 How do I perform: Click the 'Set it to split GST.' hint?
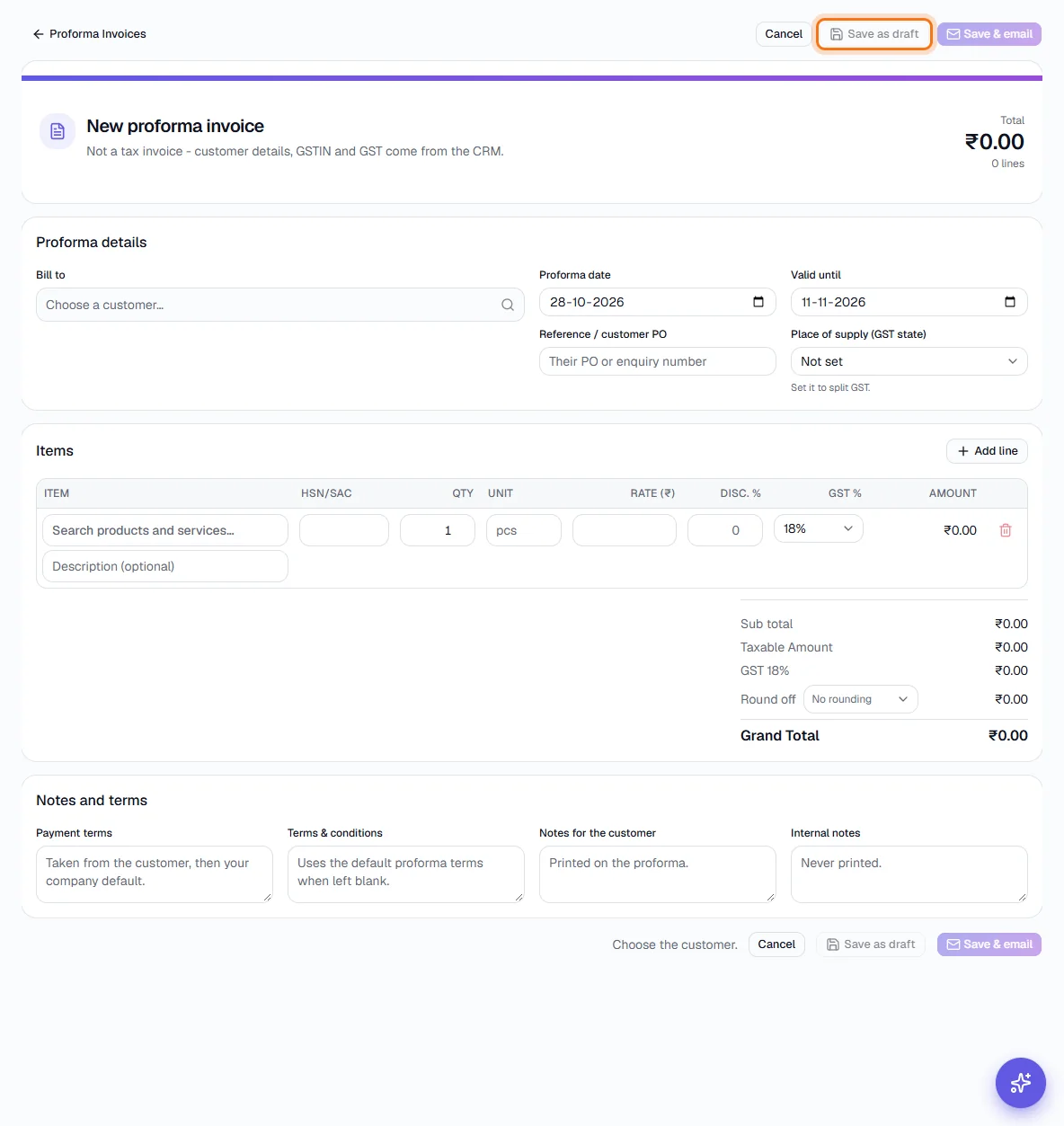(x=830, y=387)
